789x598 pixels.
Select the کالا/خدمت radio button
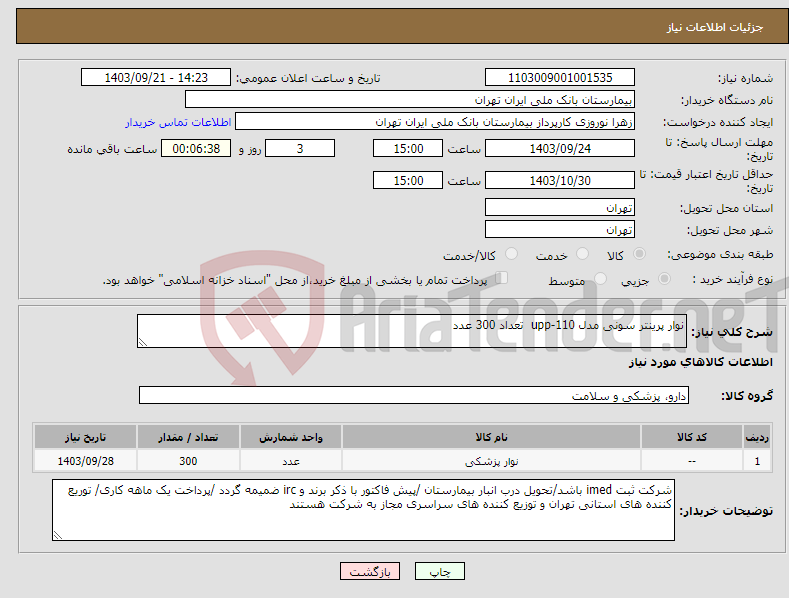pos(511,254)
